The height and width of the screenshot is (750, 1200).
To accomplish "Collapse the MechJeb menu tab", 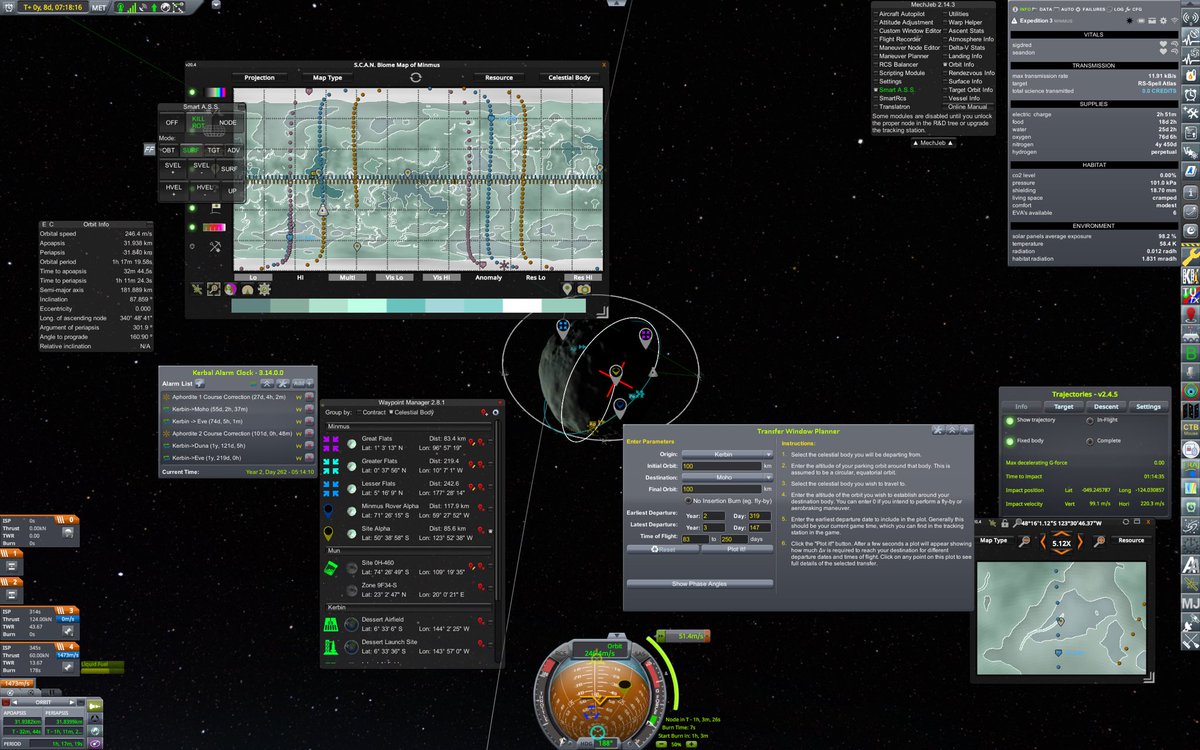I will (x=933, y=143).
